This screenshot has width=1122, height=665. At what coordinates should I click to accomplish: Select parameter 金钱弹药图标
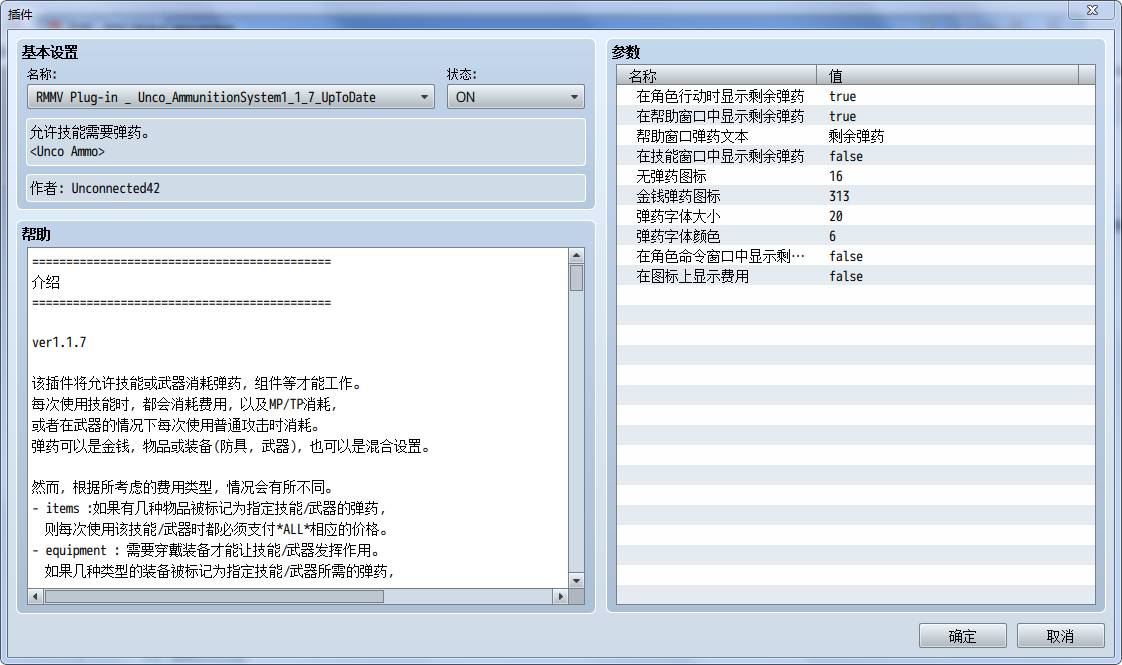tap(678, 196)
